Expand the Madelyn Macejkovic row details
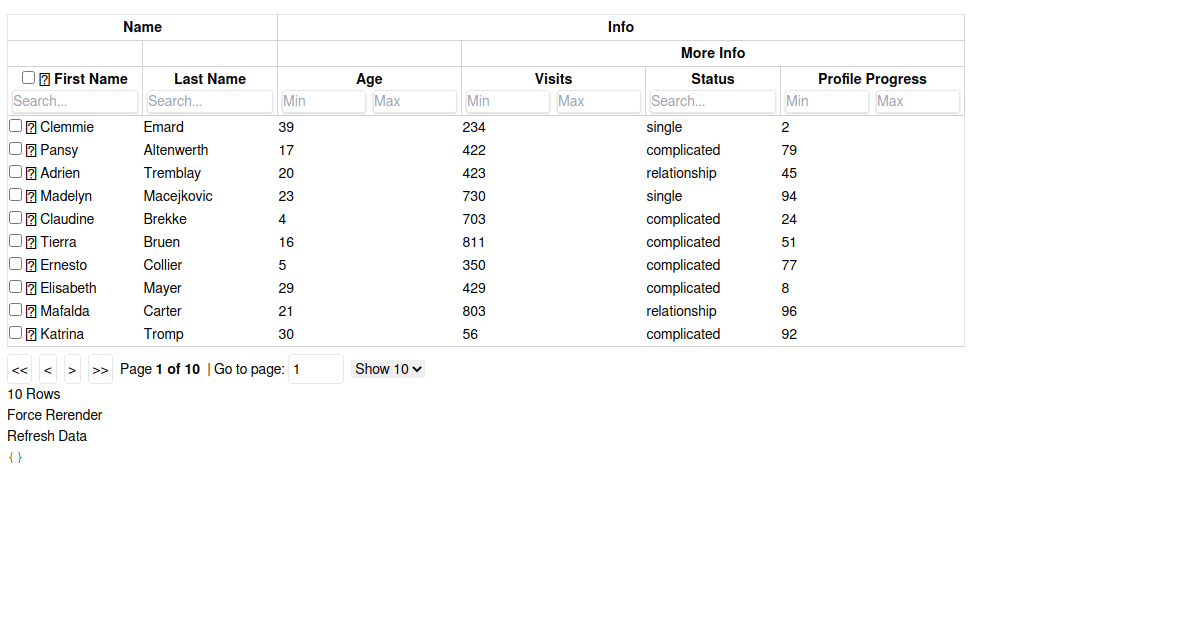 pyautogui.click(x=33, y=194)
